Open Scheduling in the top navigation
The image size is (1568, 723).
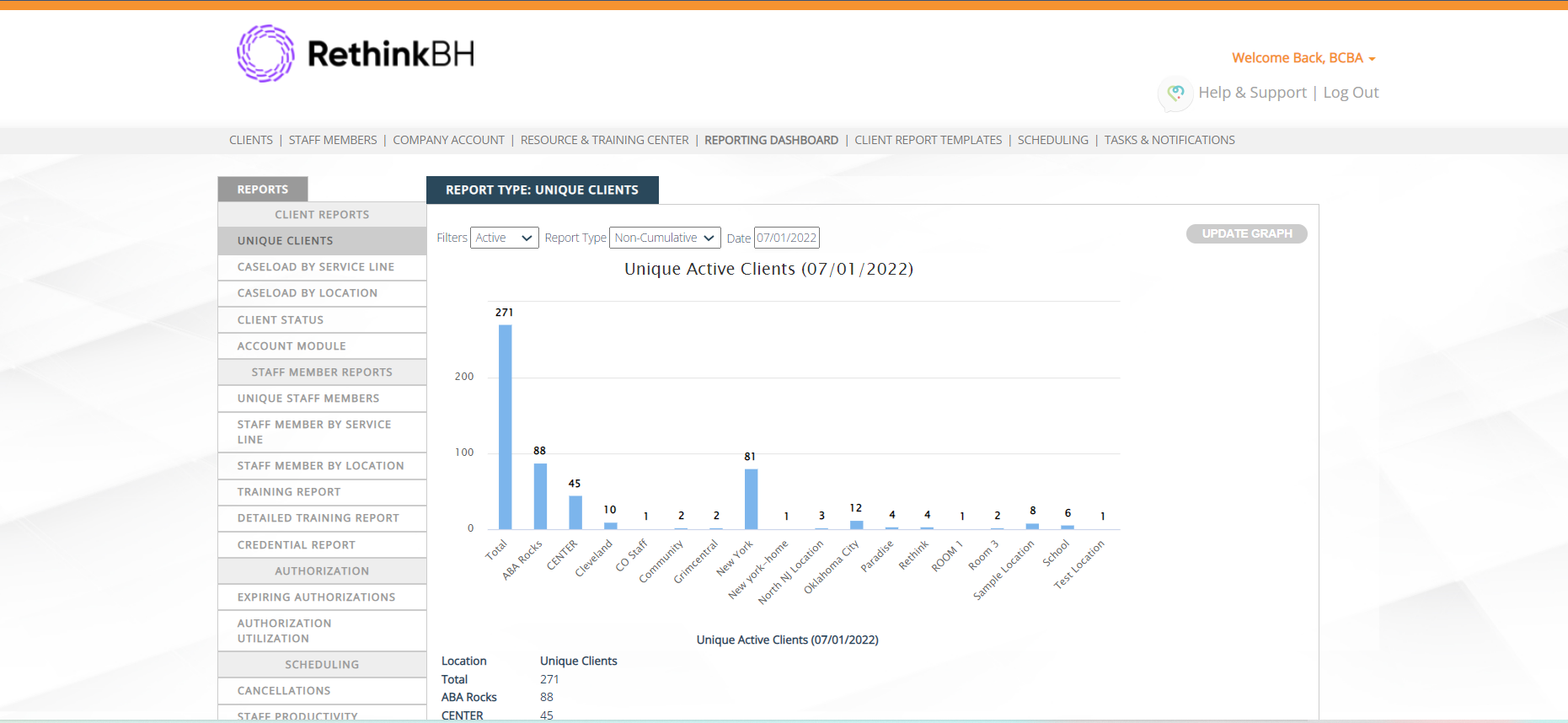click(1052, 140)
